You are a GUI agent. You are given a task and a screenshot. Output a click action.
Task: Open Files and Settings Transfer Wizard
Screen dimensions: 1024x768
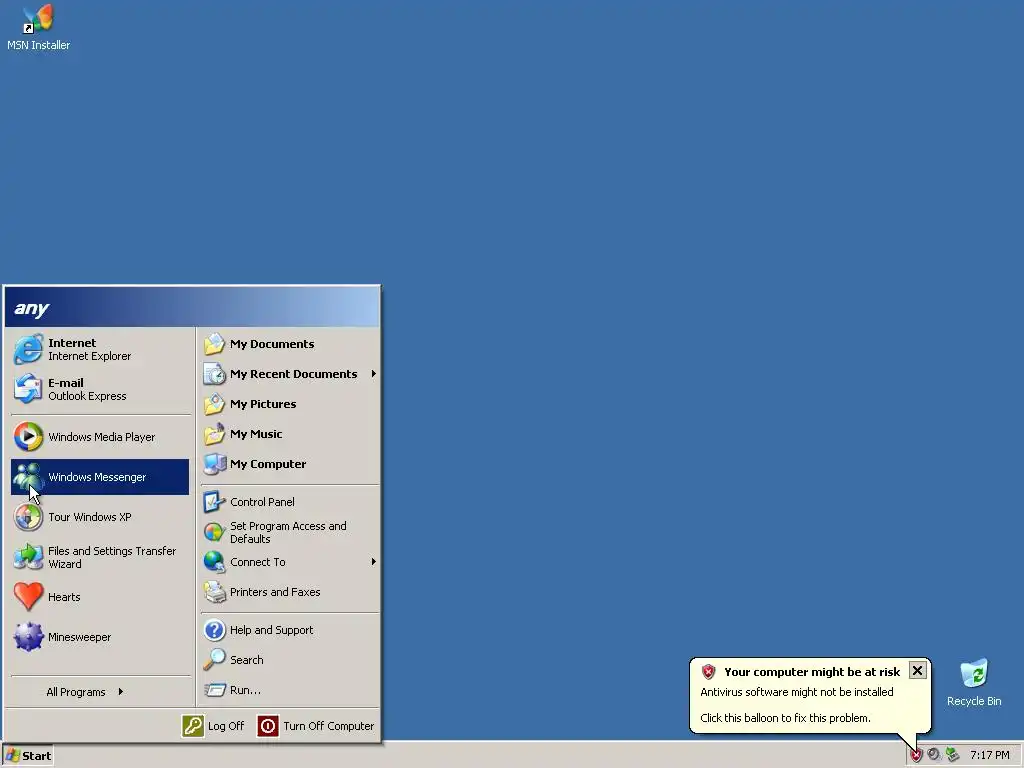[100, 557]
